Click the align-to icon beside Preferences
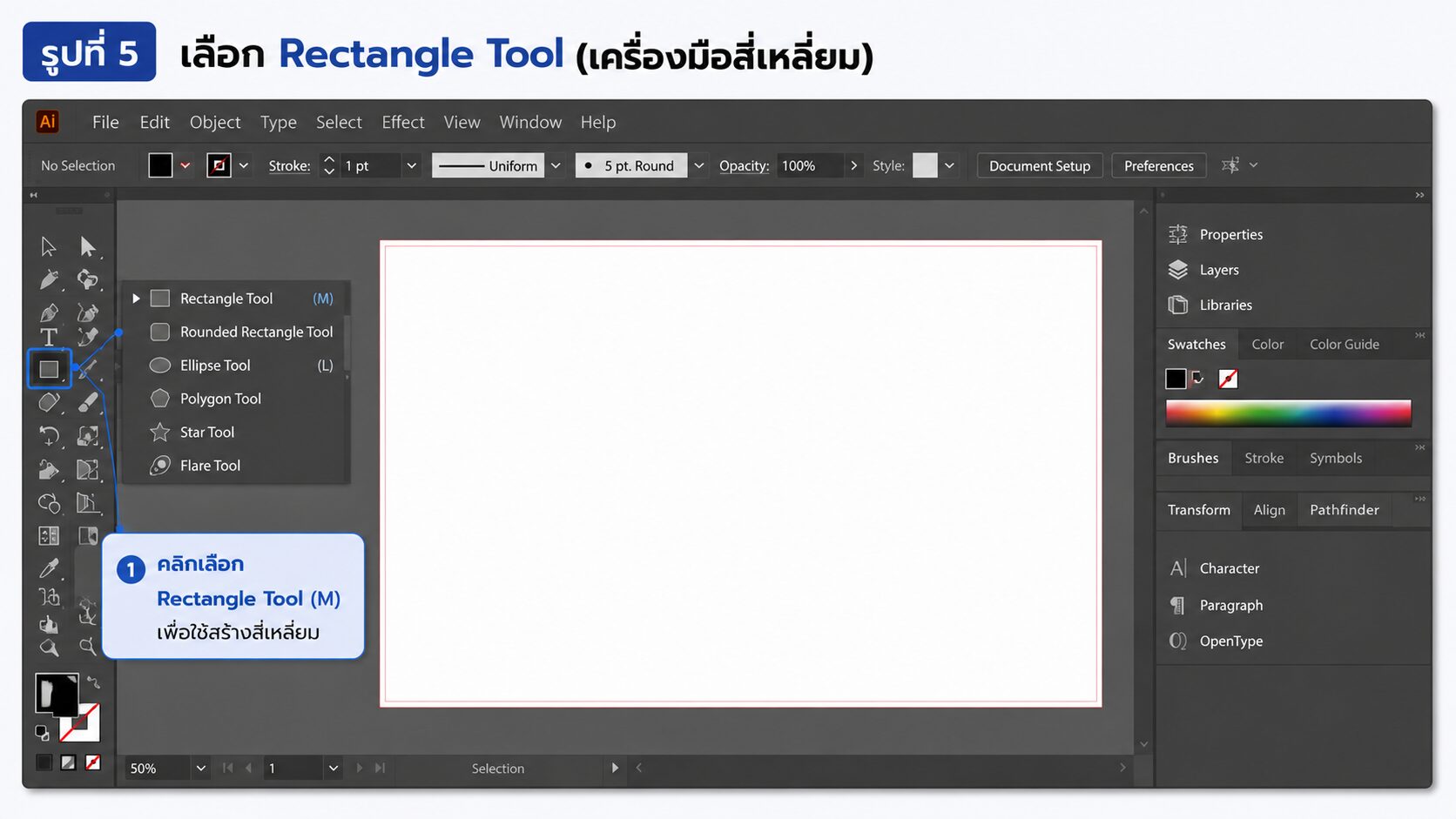Screen dimensions: 1456x819 coord(1230,165)
